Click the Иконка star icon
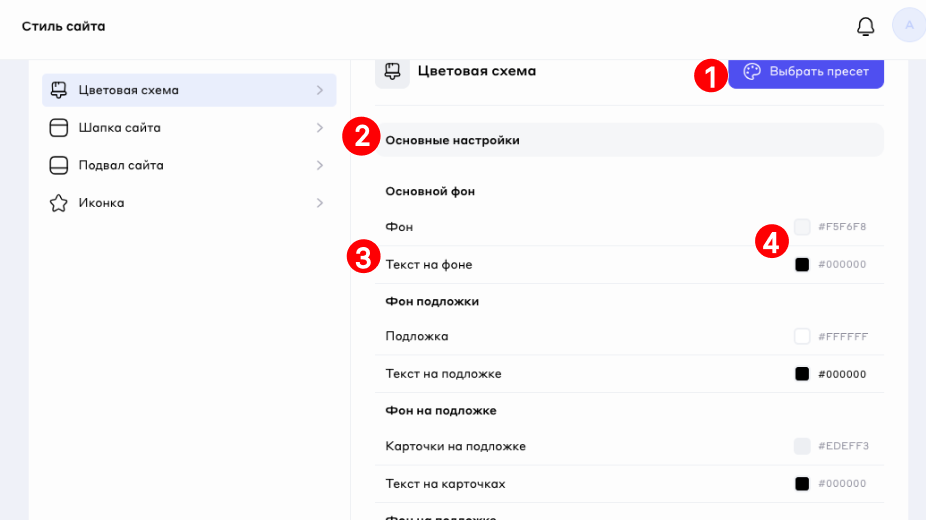 [x=59, y=203]
